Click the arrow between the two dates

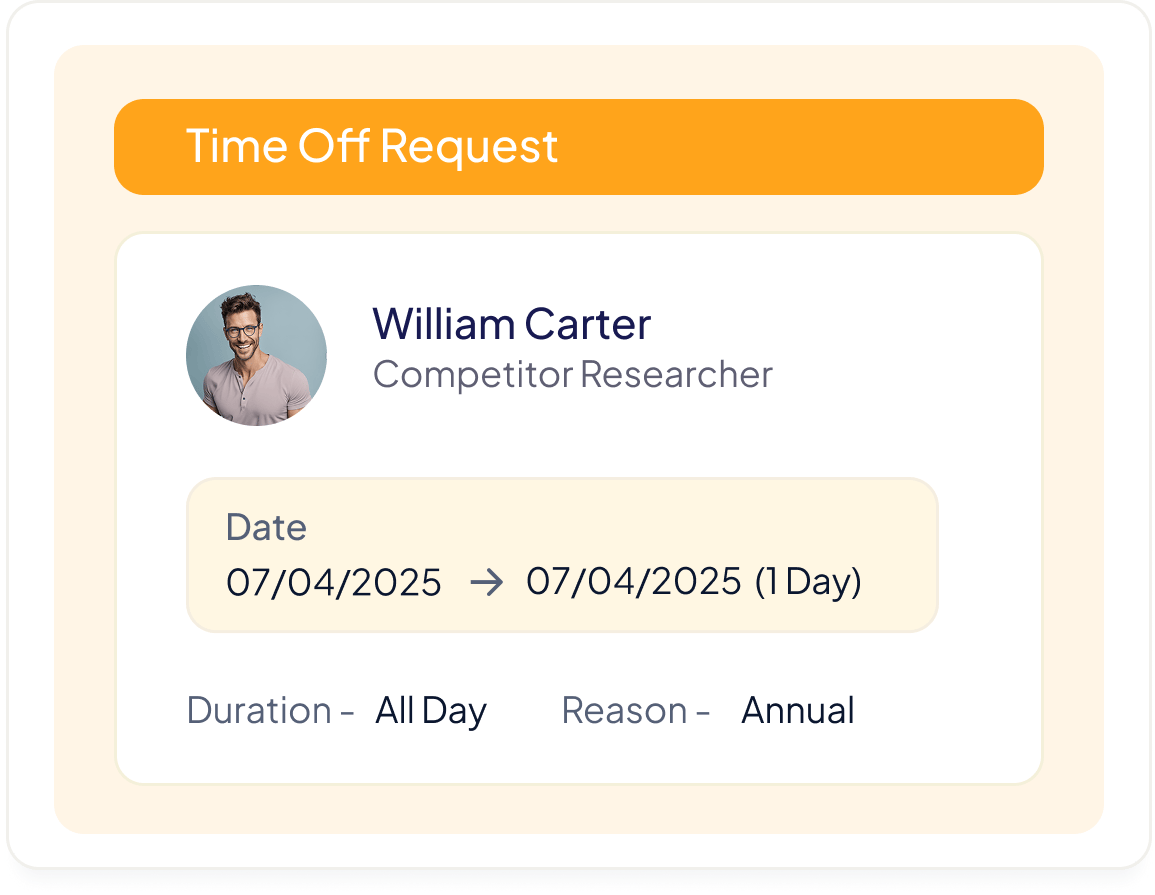(x=485, y=582)
